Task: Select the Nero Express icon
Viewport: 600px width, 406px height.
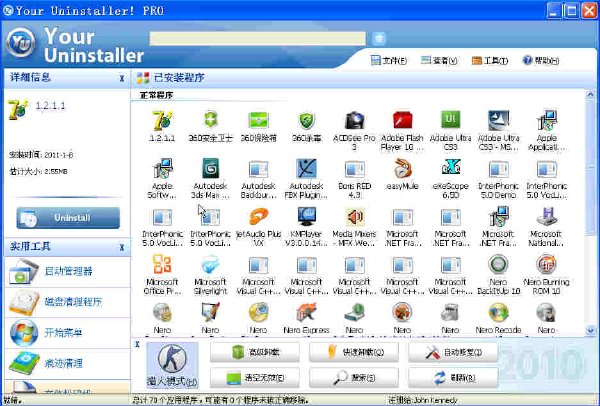Action: [x=307, y=313]
